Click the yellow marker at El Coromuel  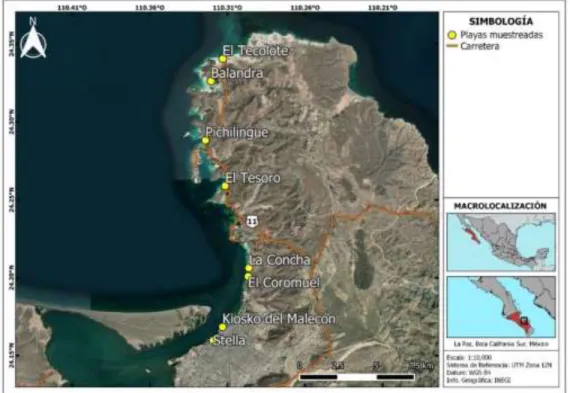[x=248, y=276]
